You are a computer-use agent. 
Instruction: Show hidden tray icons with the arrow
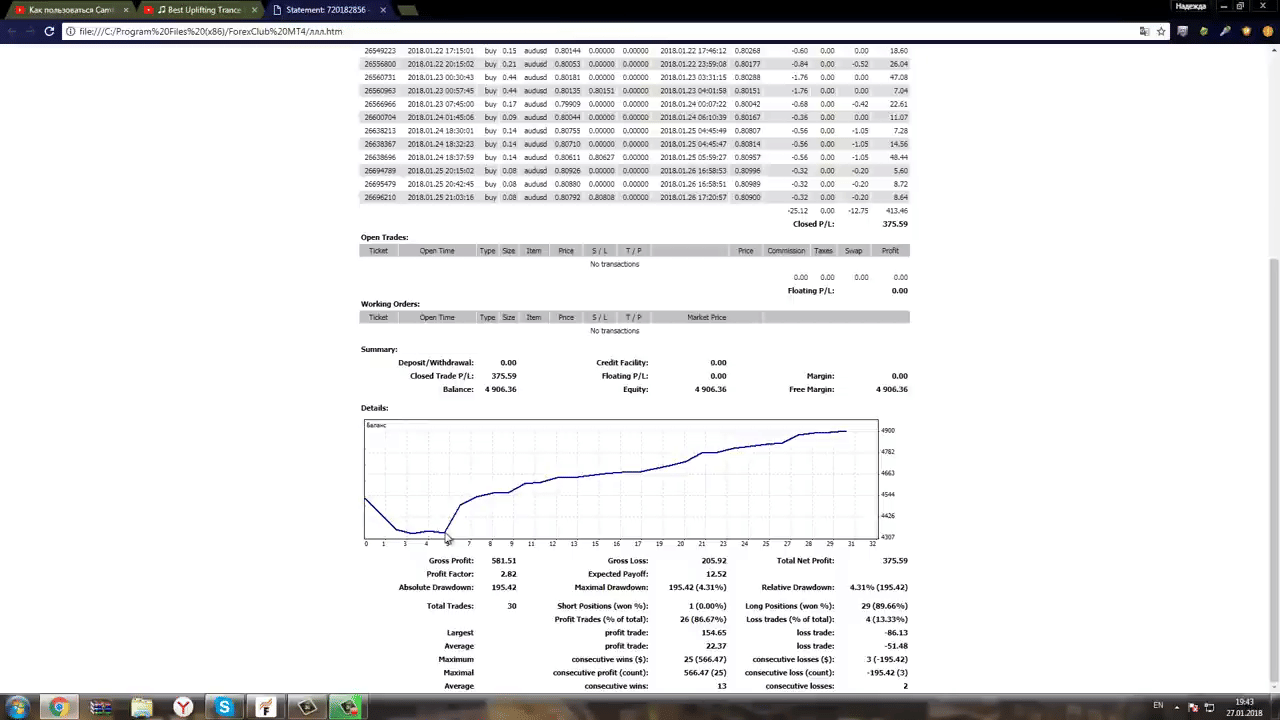[1175, 706]
